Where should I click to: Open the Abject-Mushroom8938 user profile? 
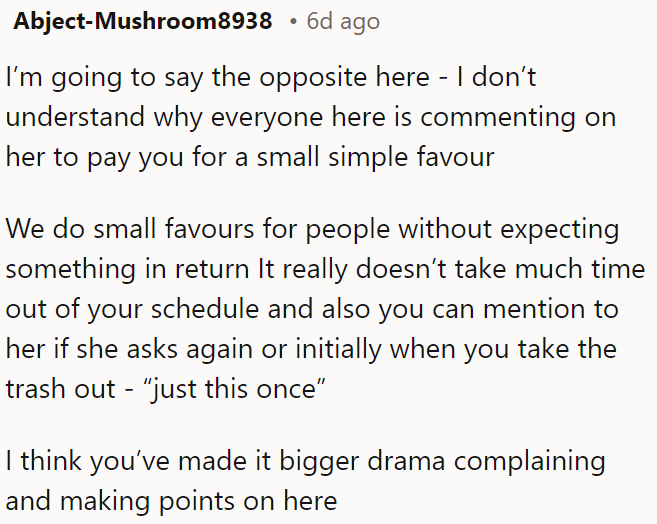coord(142,21)
